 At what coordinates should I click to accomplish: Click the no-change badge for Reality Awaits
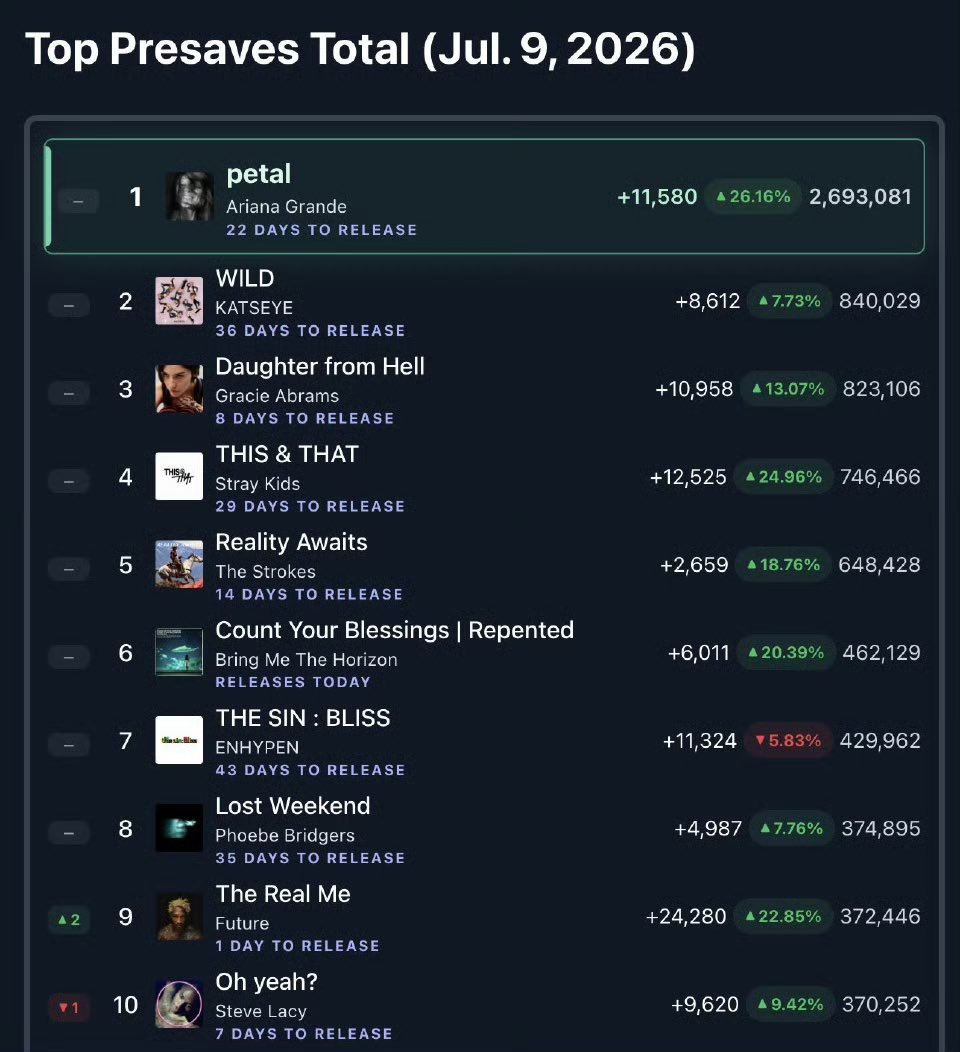coord(69,569)
